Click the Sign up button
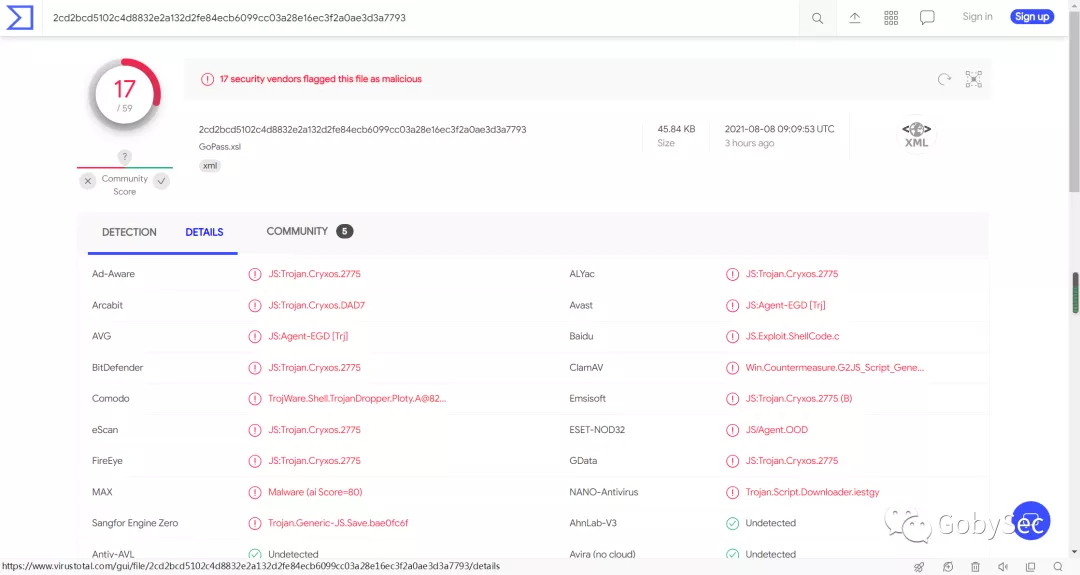 pyautogui.click(x=1032, y=17)
